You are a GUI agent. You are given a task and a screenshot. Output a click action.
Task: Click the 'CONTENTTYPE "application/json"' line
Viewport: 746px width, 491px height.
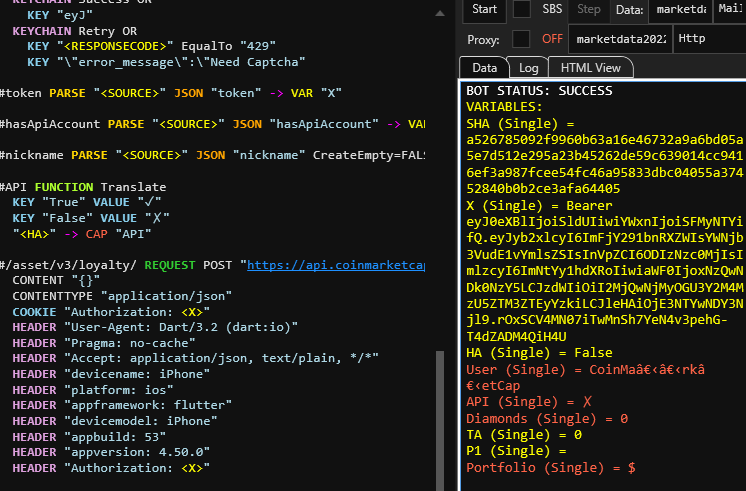122,296
